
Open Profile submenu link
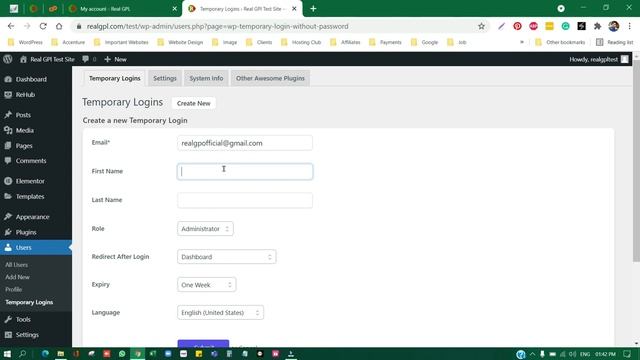click(13, 289)
